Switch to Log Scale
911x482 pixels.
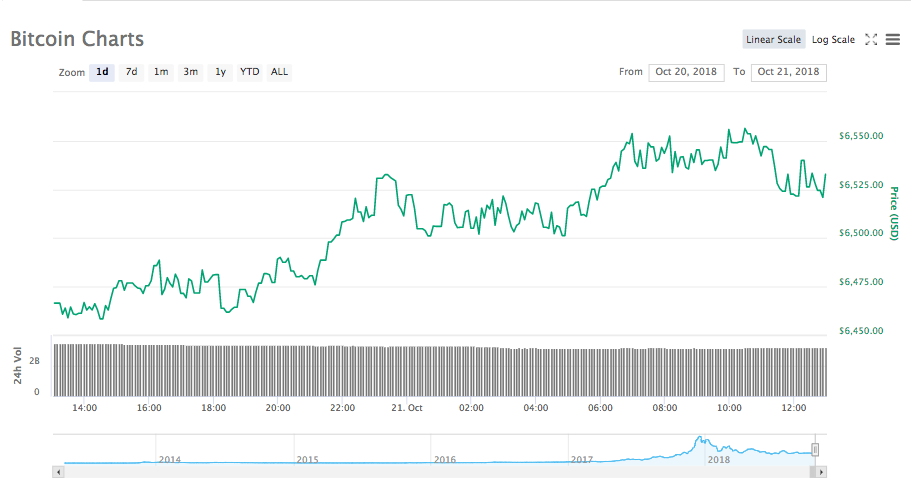(x=833, y=39)
